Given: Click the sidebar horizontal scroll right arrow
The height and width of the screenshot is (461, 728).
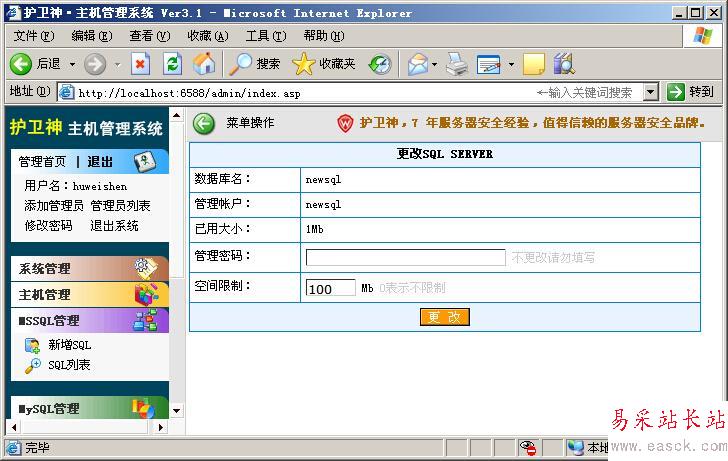Looking at the screenshot, I should pyautogui.click(x=161, y=427).
